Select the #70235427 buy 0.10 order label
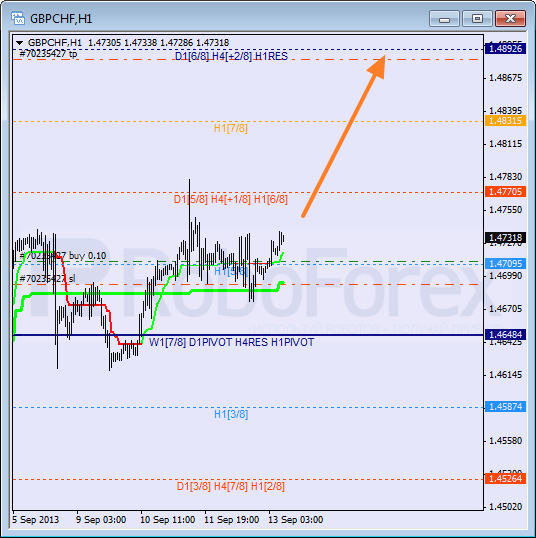This screenshot has width=536, height=538. click(x=63, y=256)
